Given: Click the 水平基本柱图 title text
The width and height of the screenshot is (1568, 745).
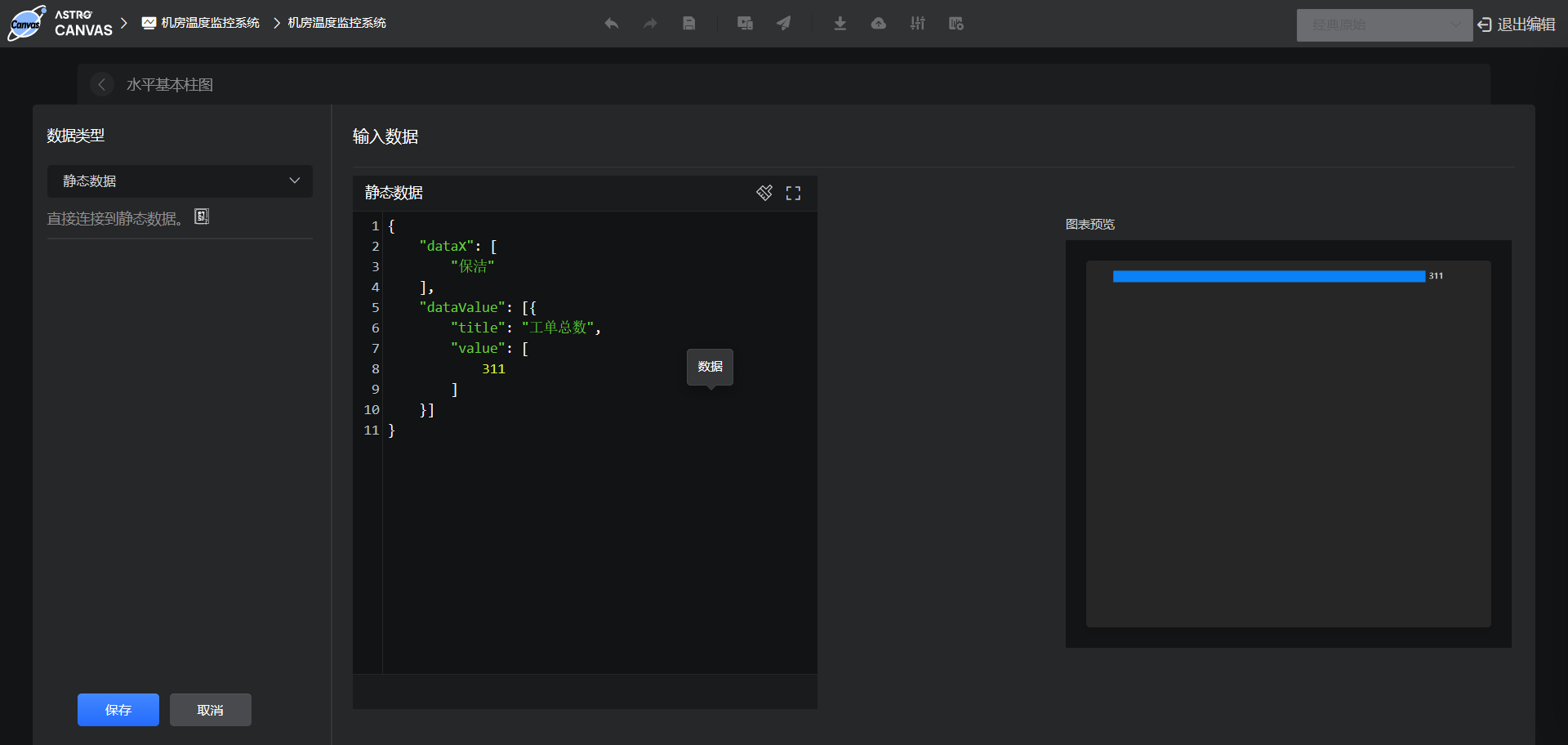Looking at the screenshot, I should (x=170, y=85).
